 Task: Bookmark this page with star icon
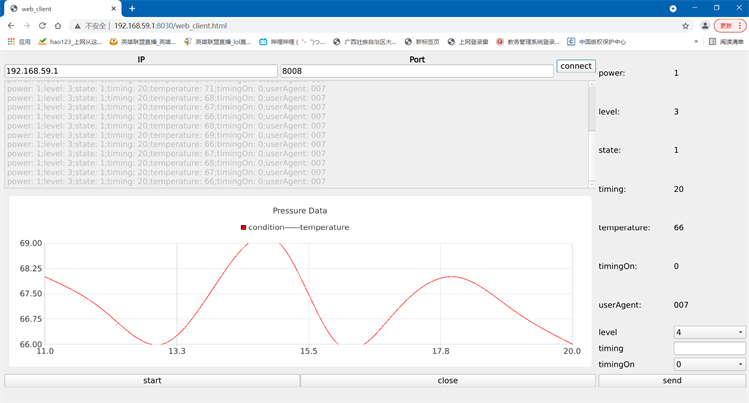click(x=685, y=25)
